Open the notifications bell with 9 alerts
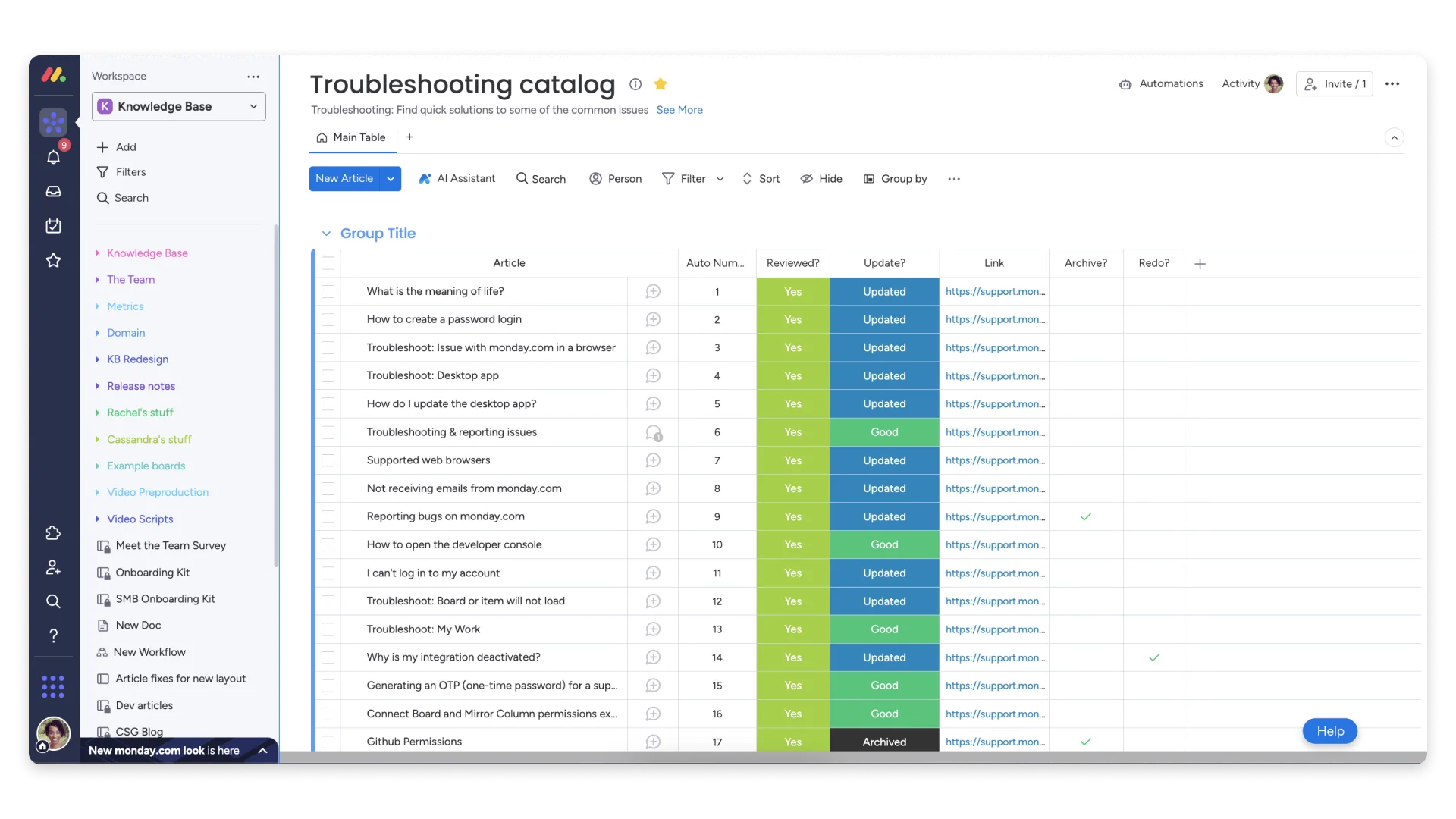 coord(53,157)
